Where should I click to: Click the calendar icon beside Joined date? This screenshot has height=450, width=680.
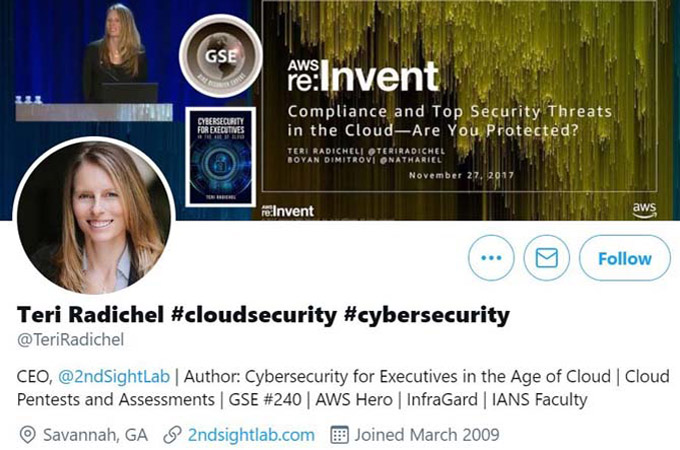339,435
